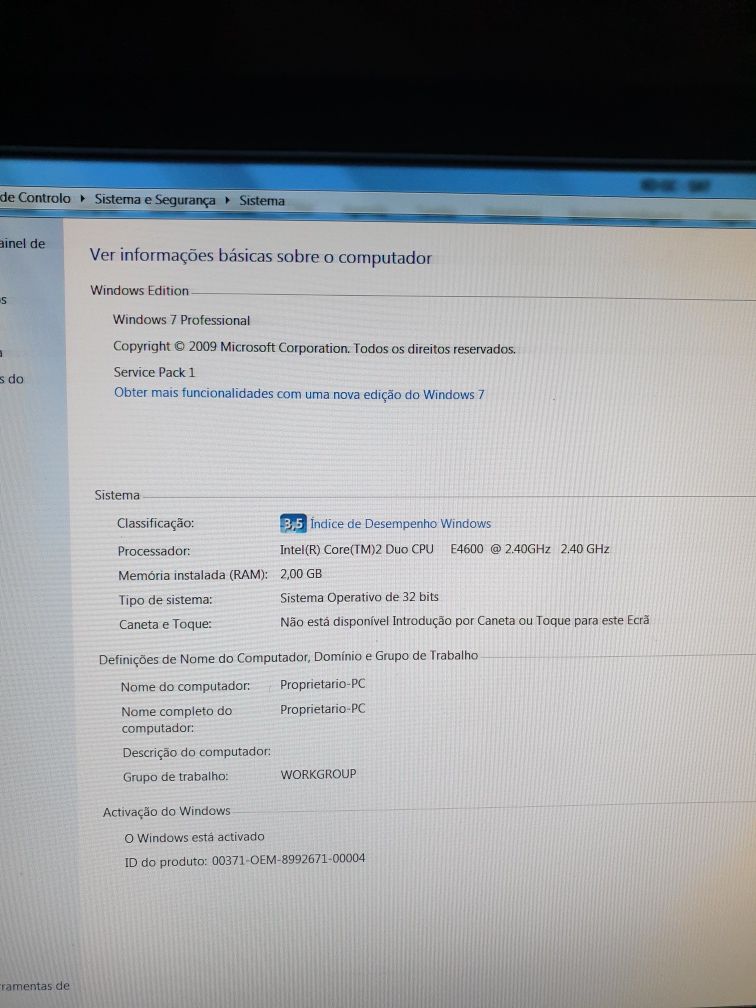Click Activação do Windows section heading
This screenshot has height=1008, width=756.
(166, 811)
